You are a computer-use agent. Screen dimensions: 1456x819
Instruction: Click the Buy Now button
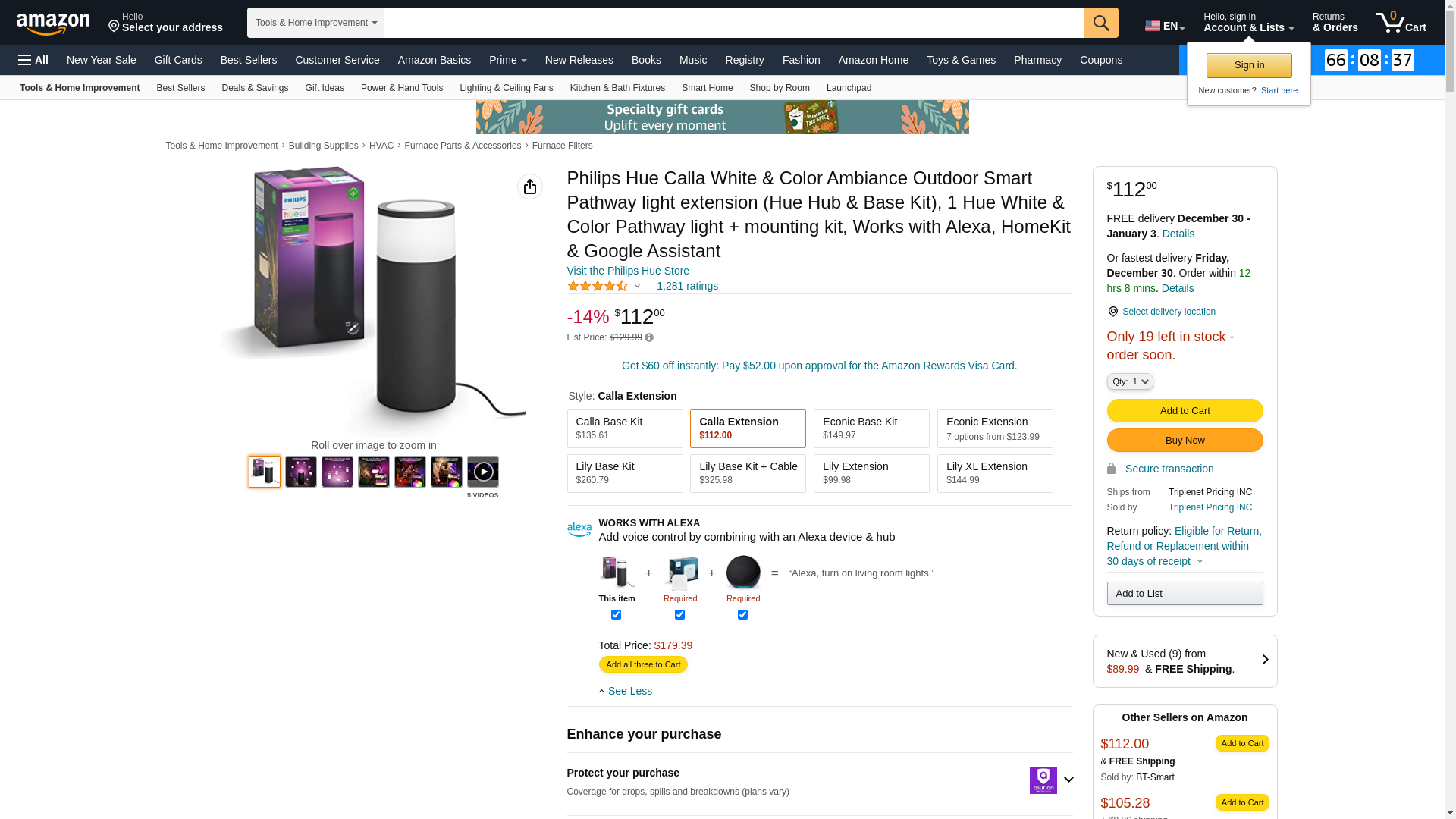[1185, 441]
